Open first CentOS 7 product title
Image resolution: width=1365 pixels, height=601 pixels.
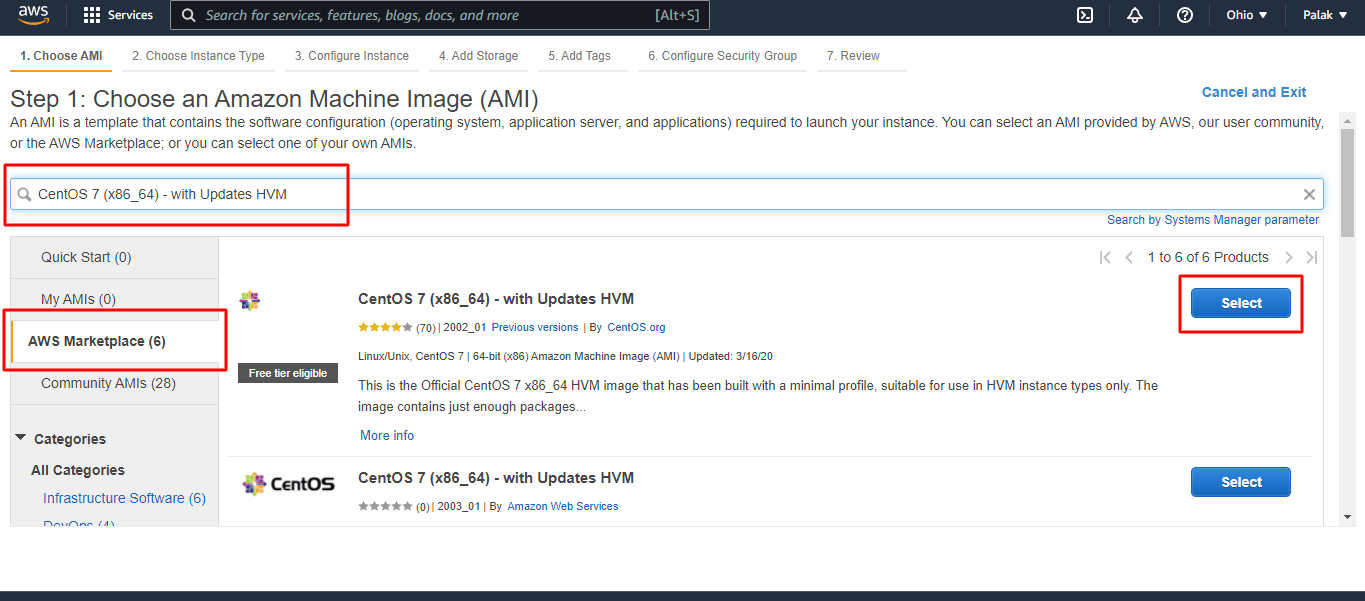[x=496, y=299]
